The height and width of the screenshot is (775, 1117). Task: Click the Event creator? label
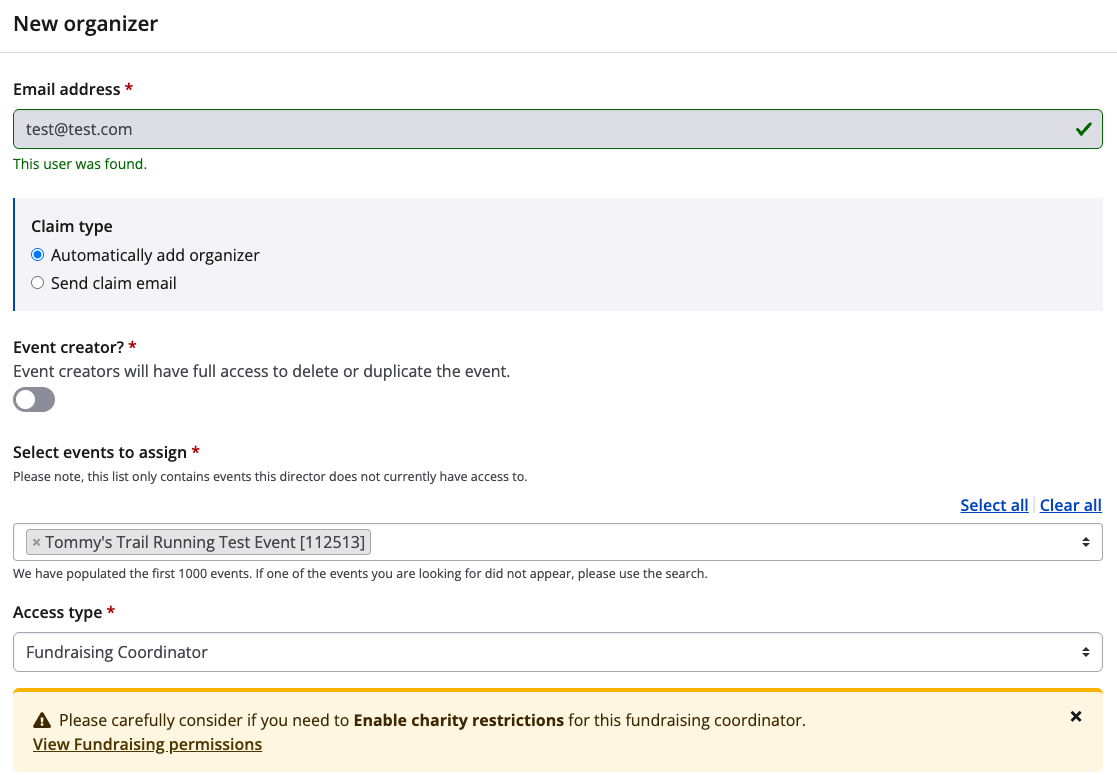(69, 347)
